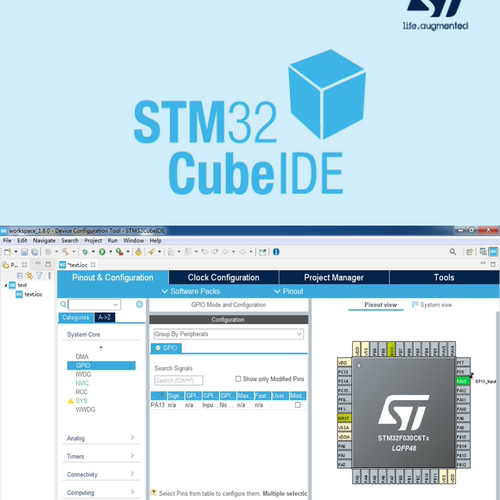Select RCC under System Core
Image resolution: width=500 pixels, height=500 pixels.
(x=82, y=392)
